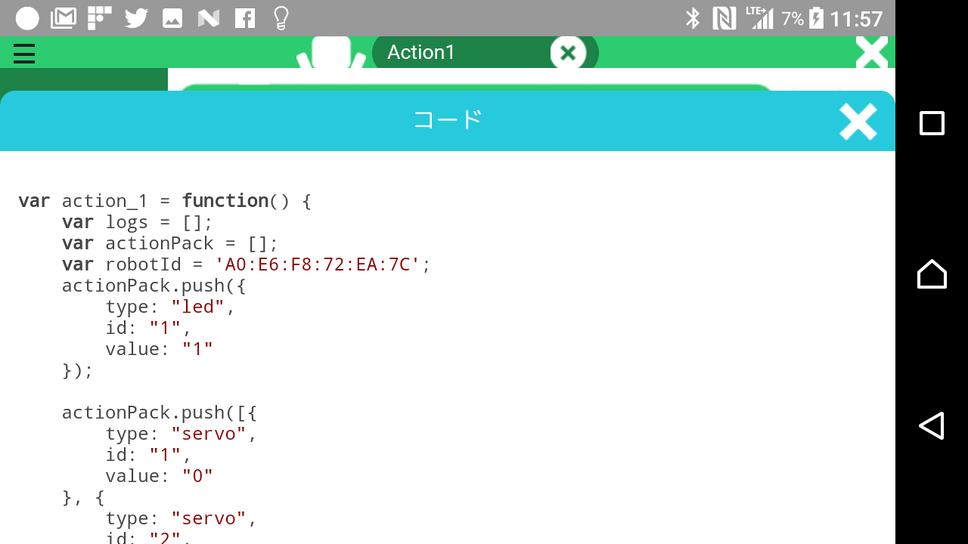
Task: Open the recent apps square button
Action: pyautogui.click(x=931, y=123)
